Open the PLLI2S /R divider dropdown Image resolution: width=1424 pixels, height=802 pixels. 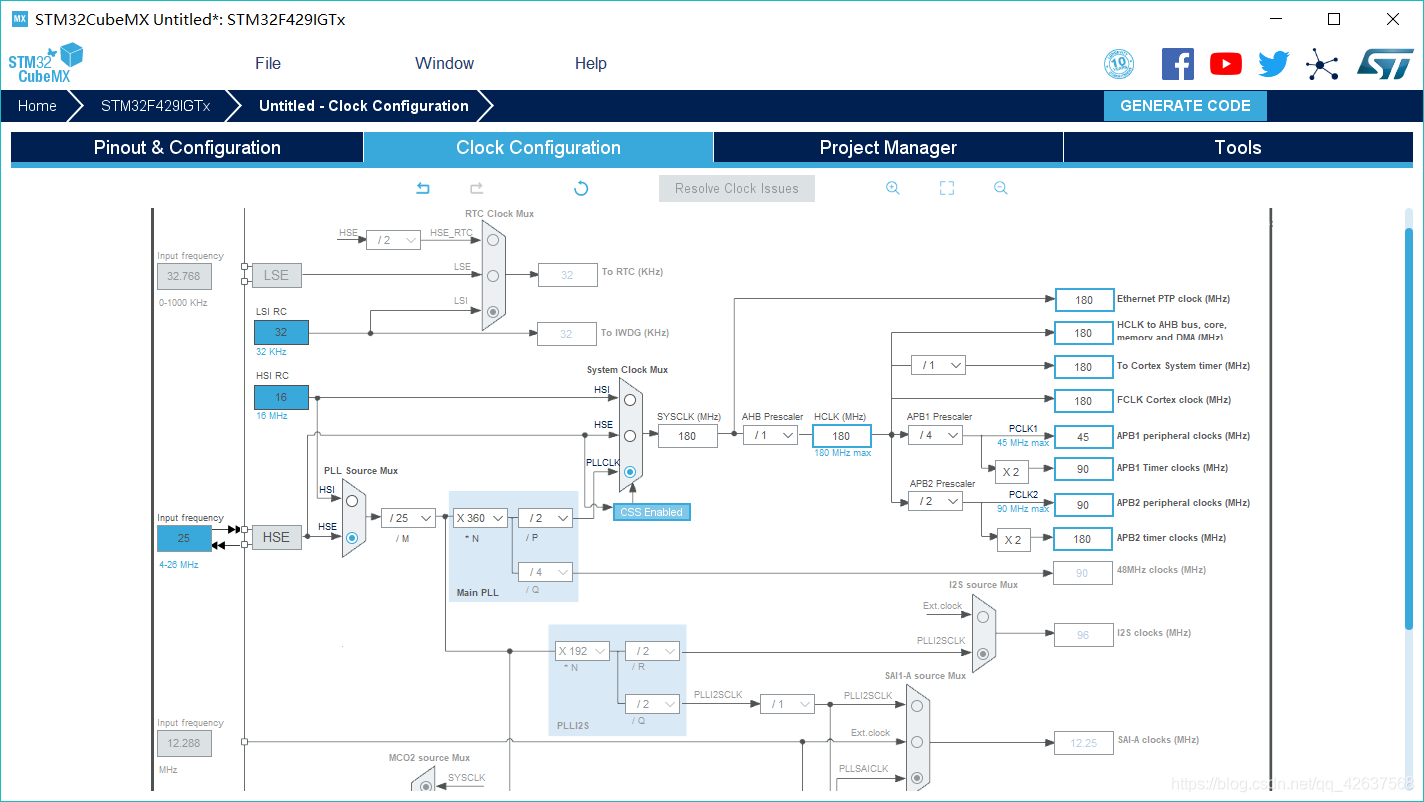click(x=652, y=651)
